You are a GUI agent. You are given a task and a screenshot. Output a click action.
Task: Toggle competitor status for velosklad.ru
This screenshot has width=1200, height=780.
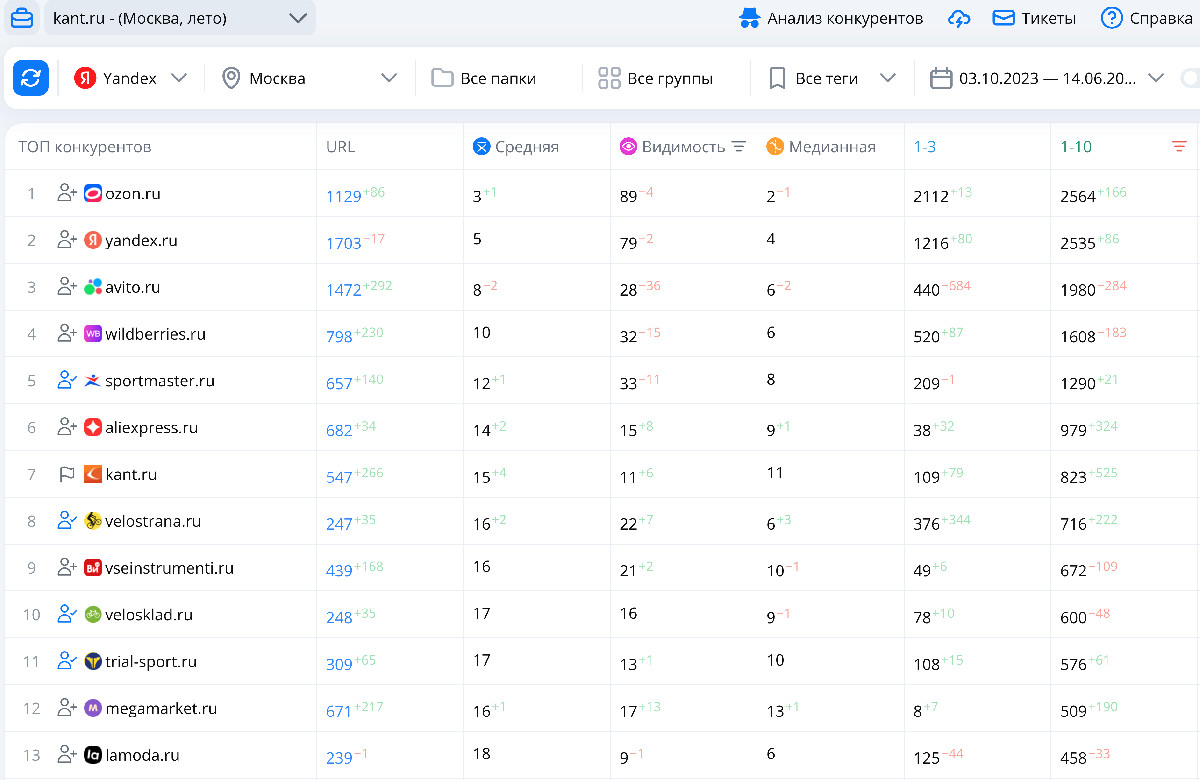(67, 614)
